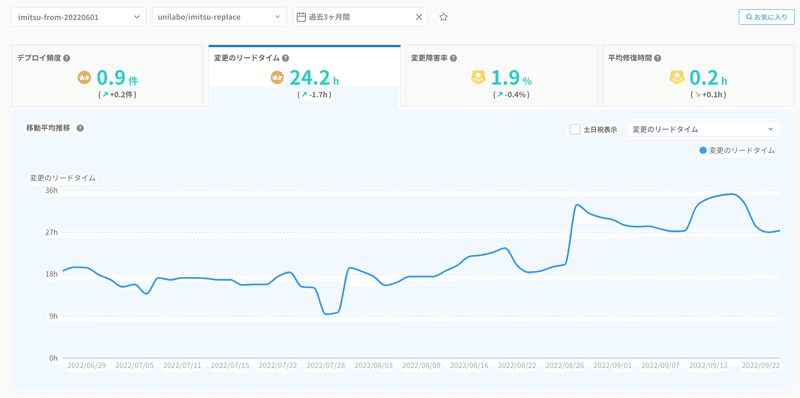The height and width of the screenshot is (398, 800).
Task: Click the 1.9% value
Action: (x=512, y=78)
